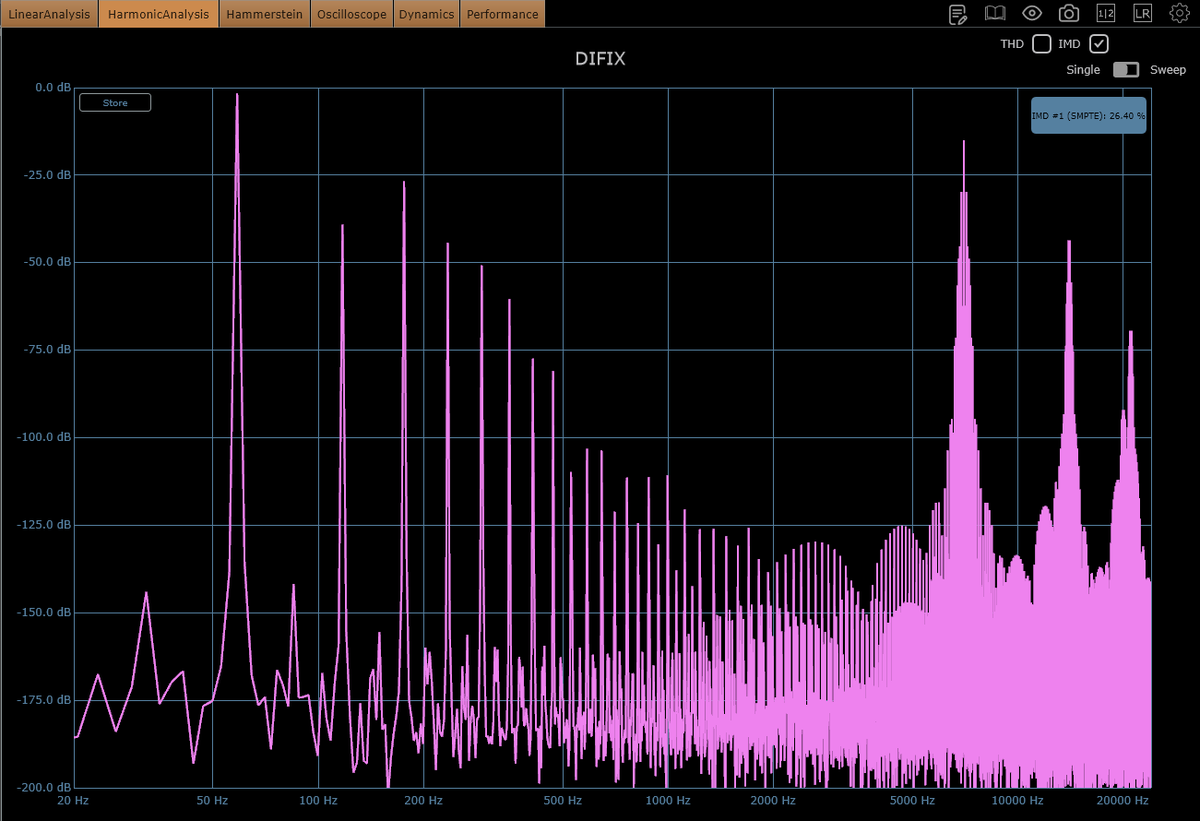
Task: Switch to the LinearAnalysis tab
Action: pos(49,14)
